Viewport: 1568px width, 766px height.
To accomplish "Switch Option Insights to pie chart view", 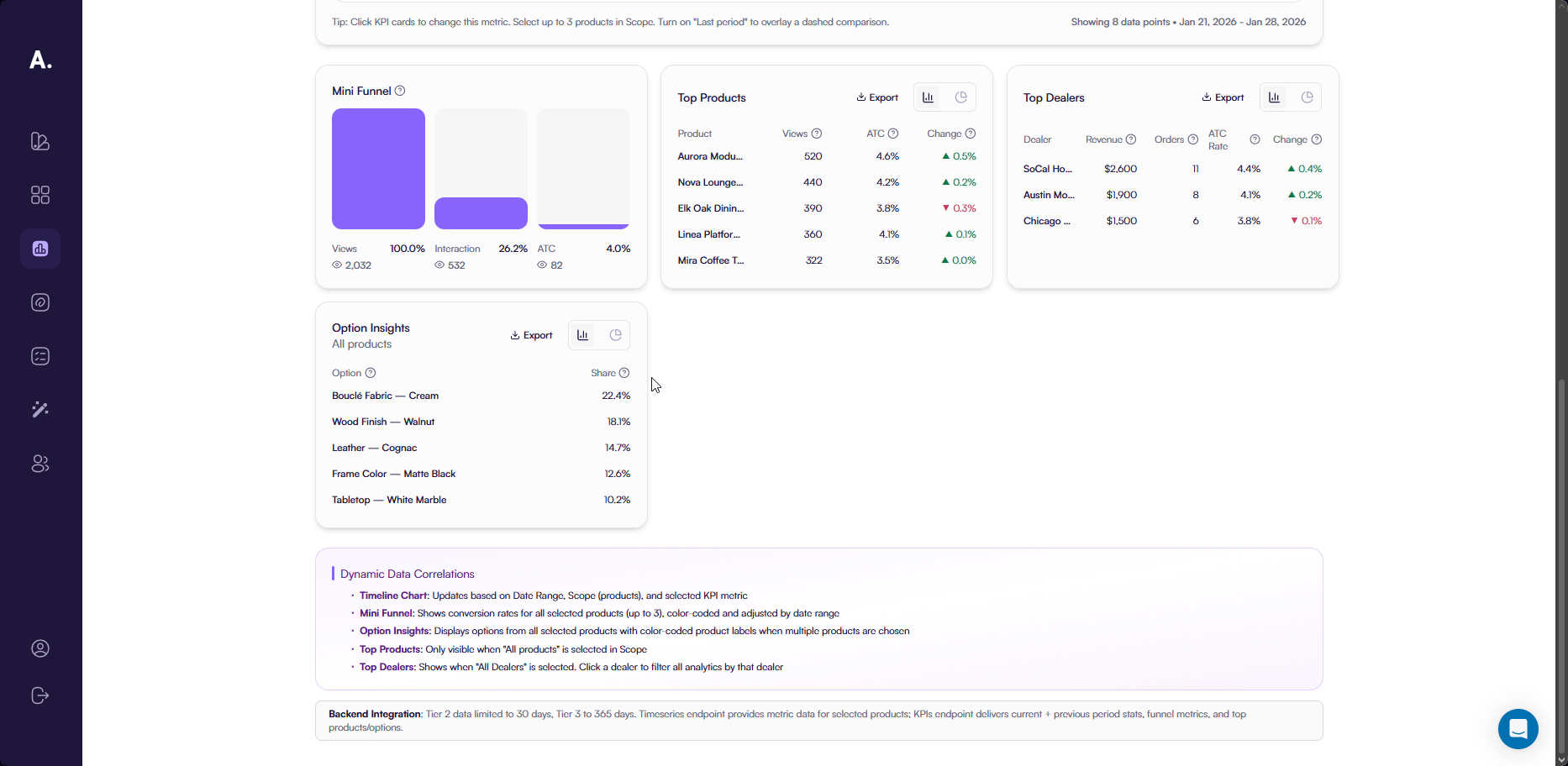I will coord(615,335).
